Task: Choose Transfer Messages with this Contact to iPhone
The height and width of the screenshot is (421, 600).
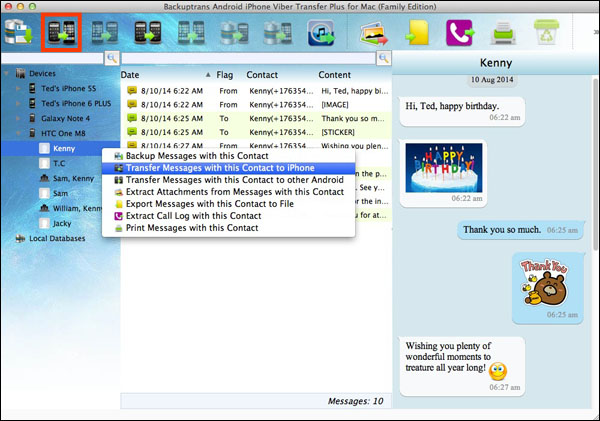Action: point(228,168)
